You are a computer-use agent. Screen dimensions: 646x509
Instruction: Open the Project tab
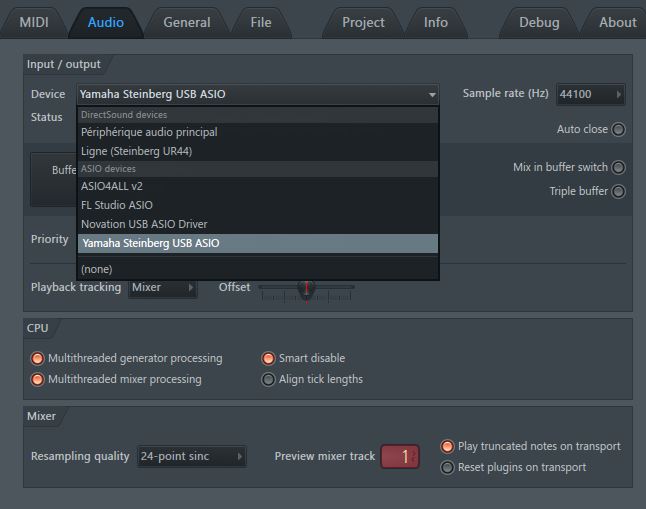(x=363, y=22)
